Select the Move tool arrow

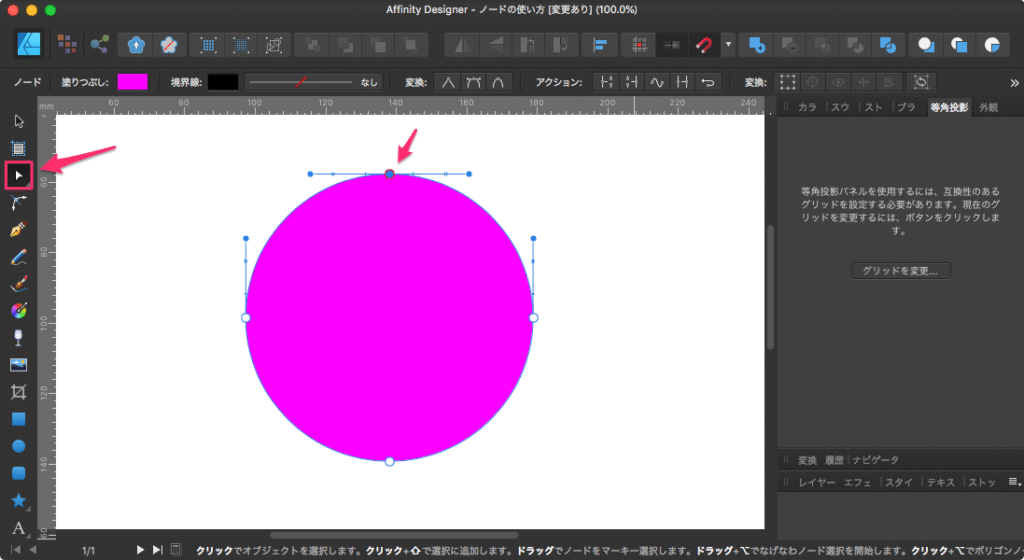18,121
